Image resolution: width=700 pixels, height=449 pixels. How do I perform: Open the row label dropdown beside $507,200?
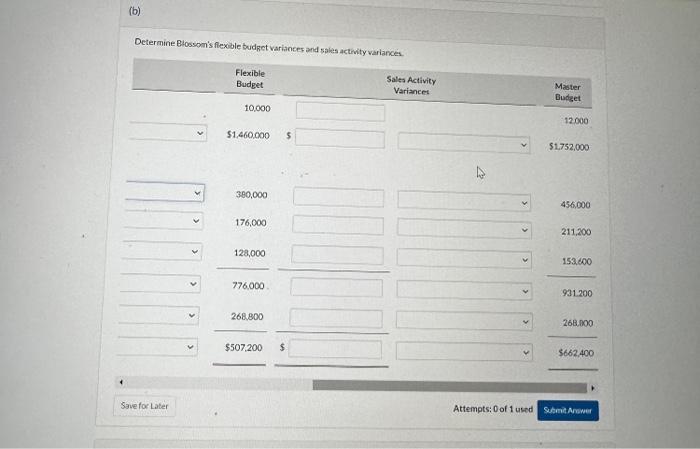[x=157, y=347]
